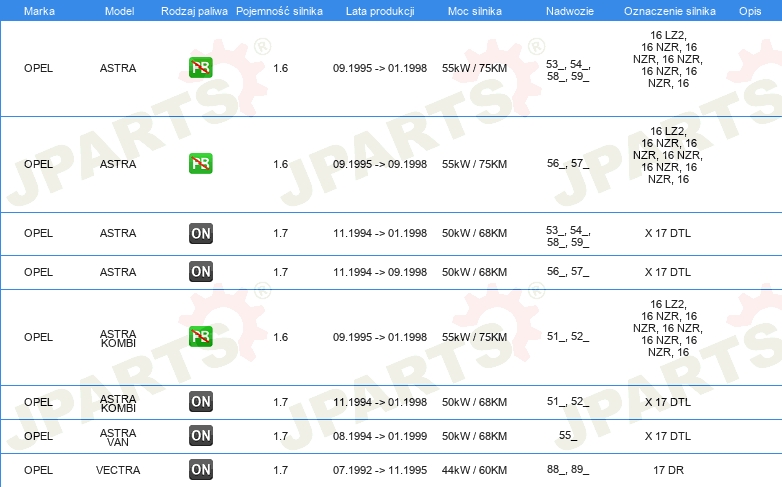Click the 1.7 capacity in the Vectra row

tap(280, 470)
